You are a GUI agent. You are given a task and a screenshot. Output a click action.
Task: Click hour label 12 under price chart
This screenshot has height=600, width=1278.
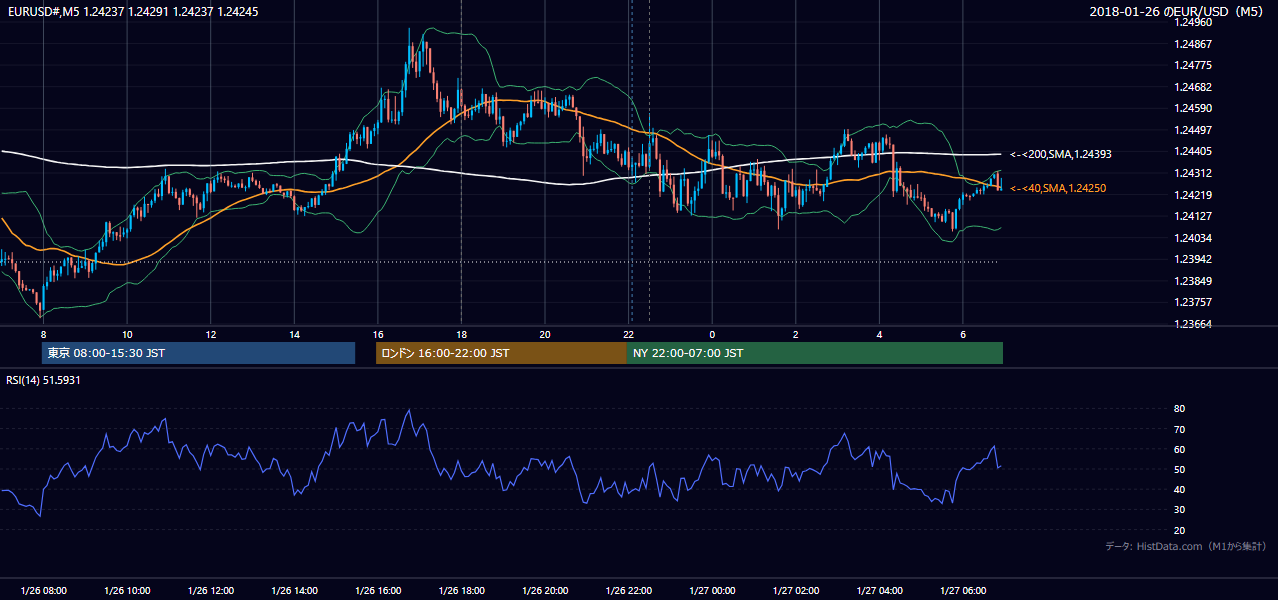coord(211,334)
